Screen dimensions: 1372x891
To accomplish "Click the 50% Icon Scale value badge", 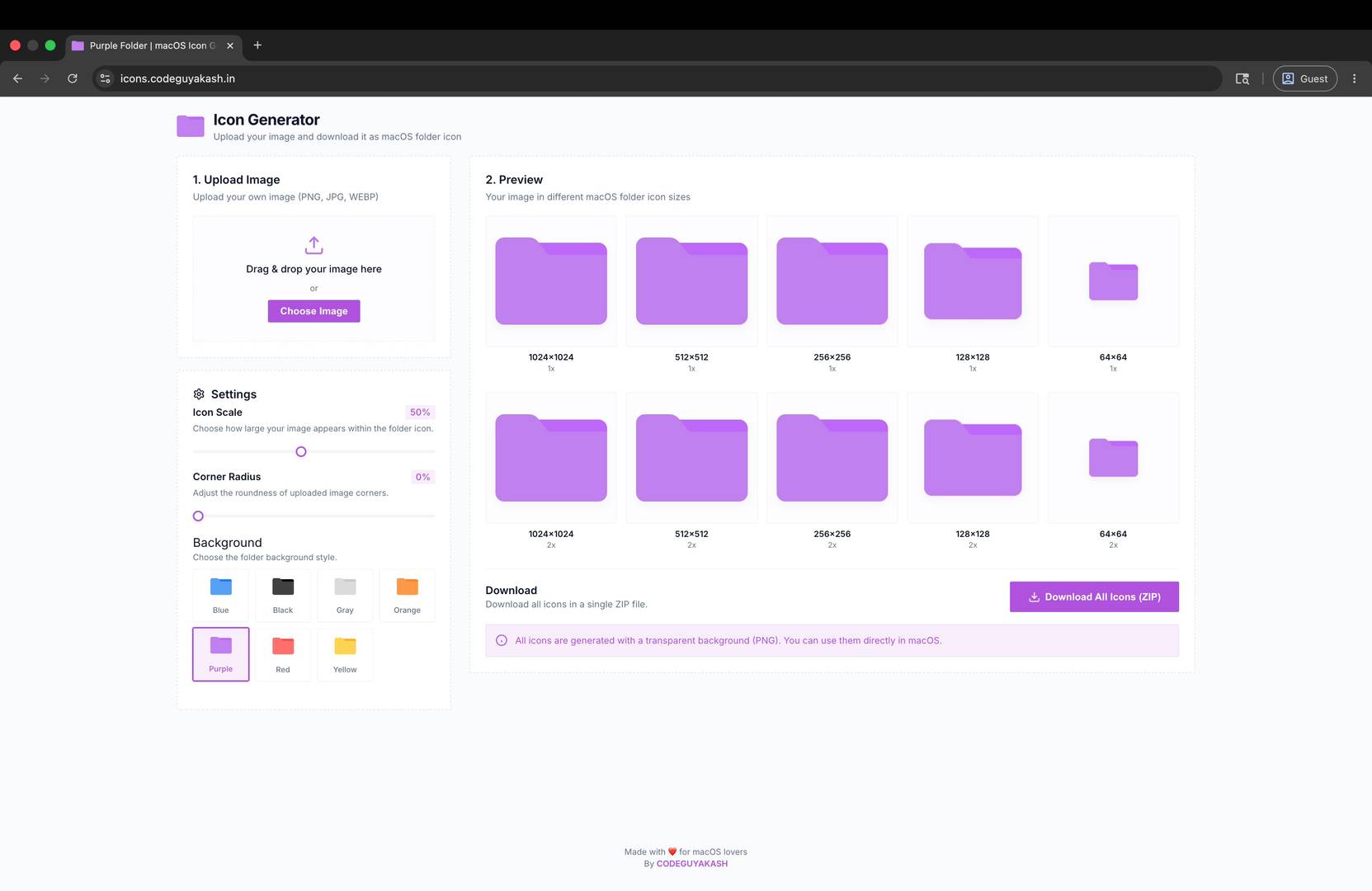I will coord(420,412).
